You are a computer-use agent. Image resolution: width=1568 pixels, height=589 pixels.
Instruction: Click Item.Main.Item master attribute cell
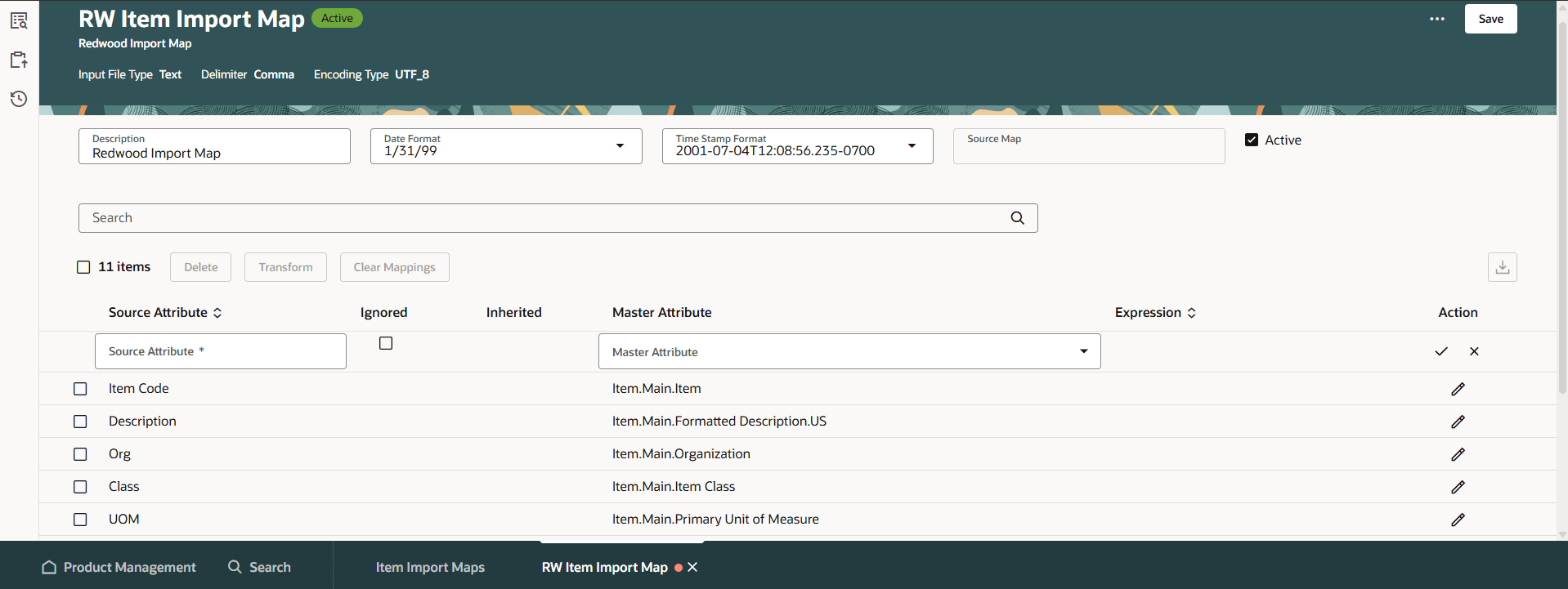656,389
